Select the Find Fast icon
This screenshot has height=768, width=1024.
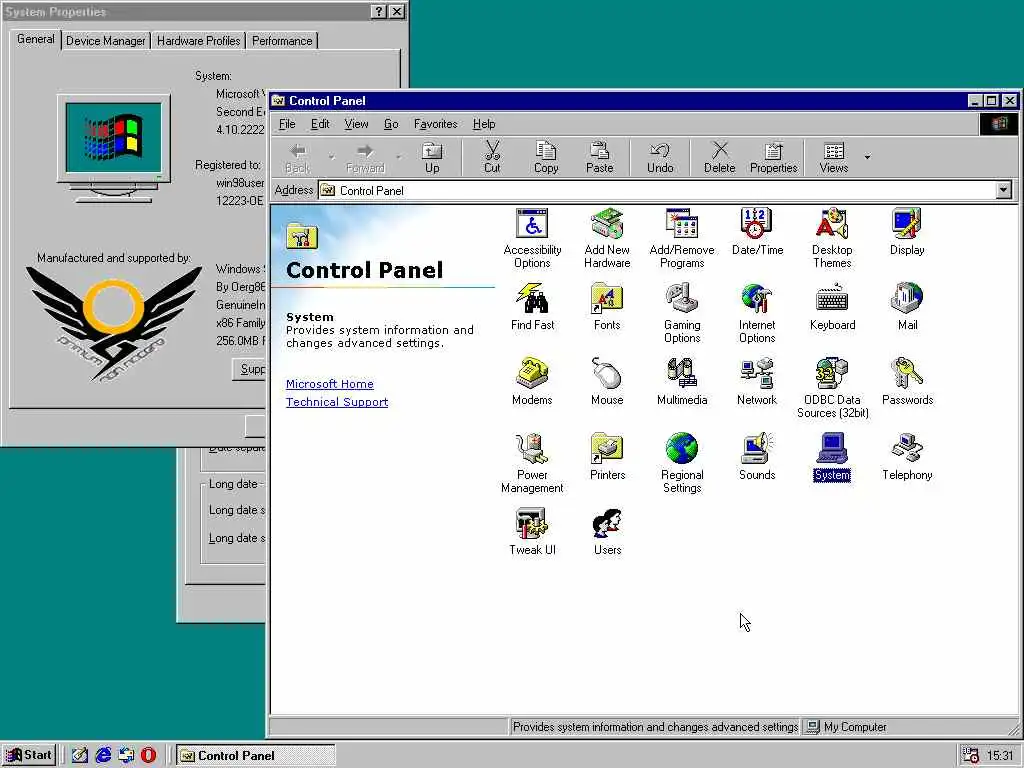pos(532,307)
